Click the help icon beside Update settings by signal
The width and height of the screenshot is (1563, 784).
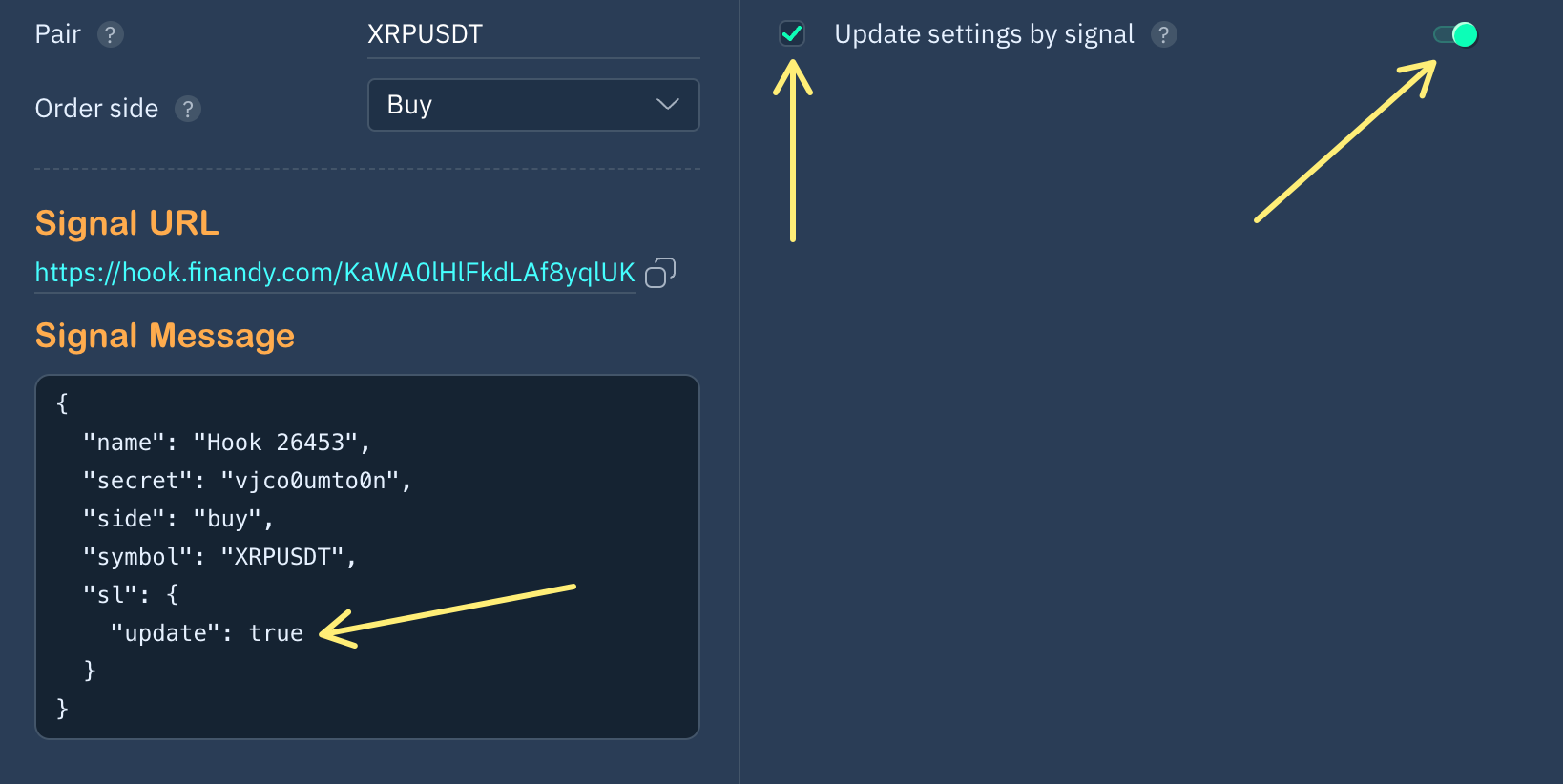(x=1164, y=35)
